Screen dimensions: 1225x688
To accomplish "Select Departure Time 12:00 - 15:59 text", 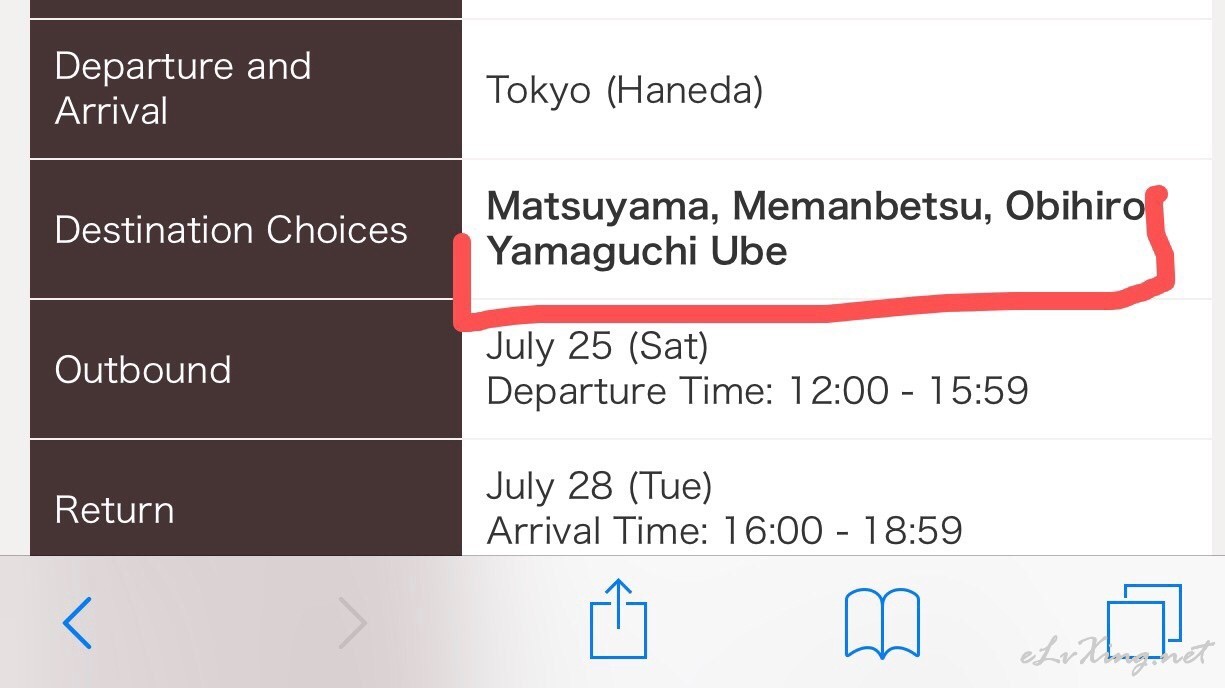I will pyautogui.click(x=757, y=390).
